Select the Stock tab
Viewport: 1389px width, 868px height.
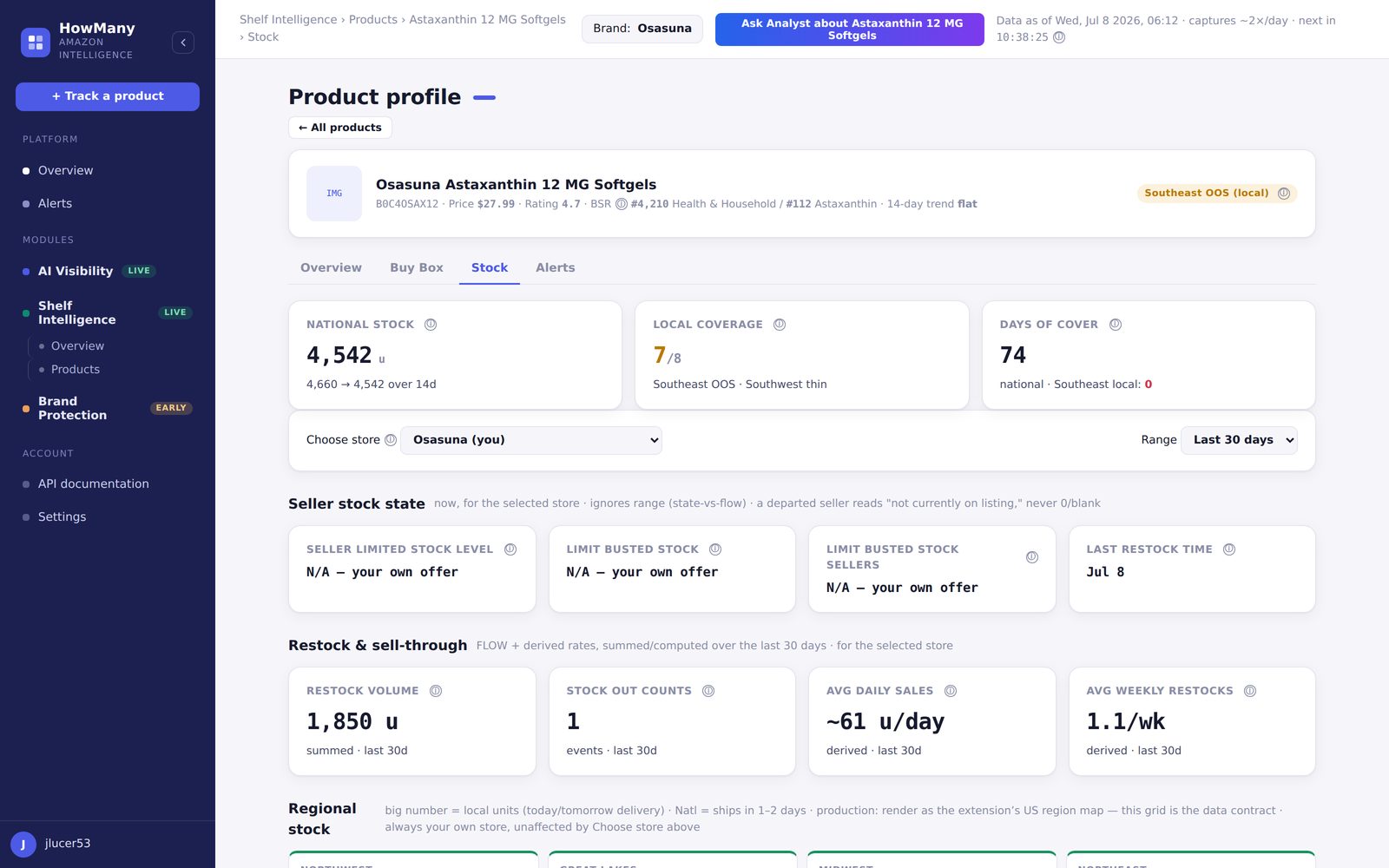coord(490,268)
